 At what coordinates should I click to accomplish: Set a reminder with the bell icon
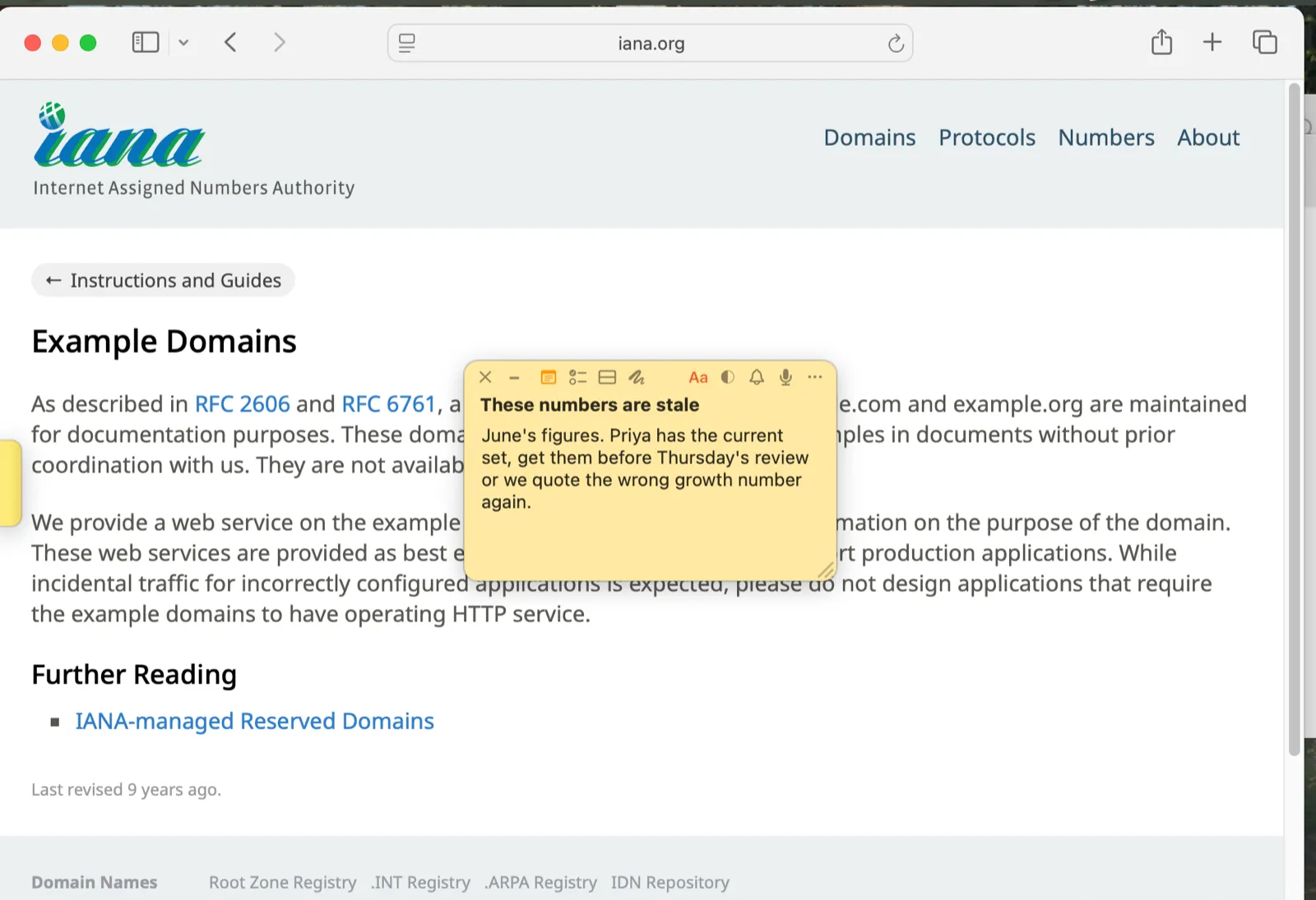(x=757, y=377)
